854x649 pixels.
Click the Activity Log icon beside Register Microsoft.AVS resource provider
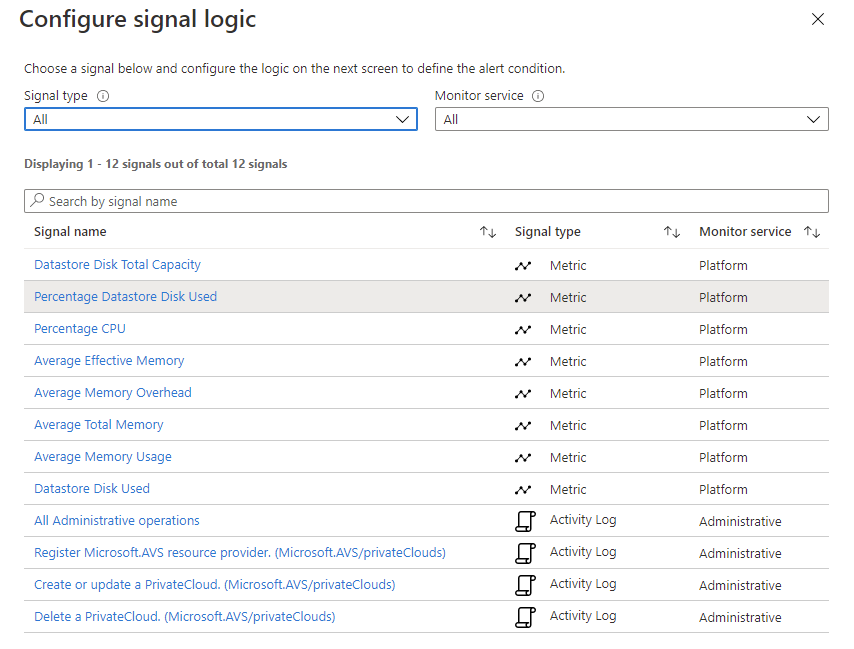point(525,552)
